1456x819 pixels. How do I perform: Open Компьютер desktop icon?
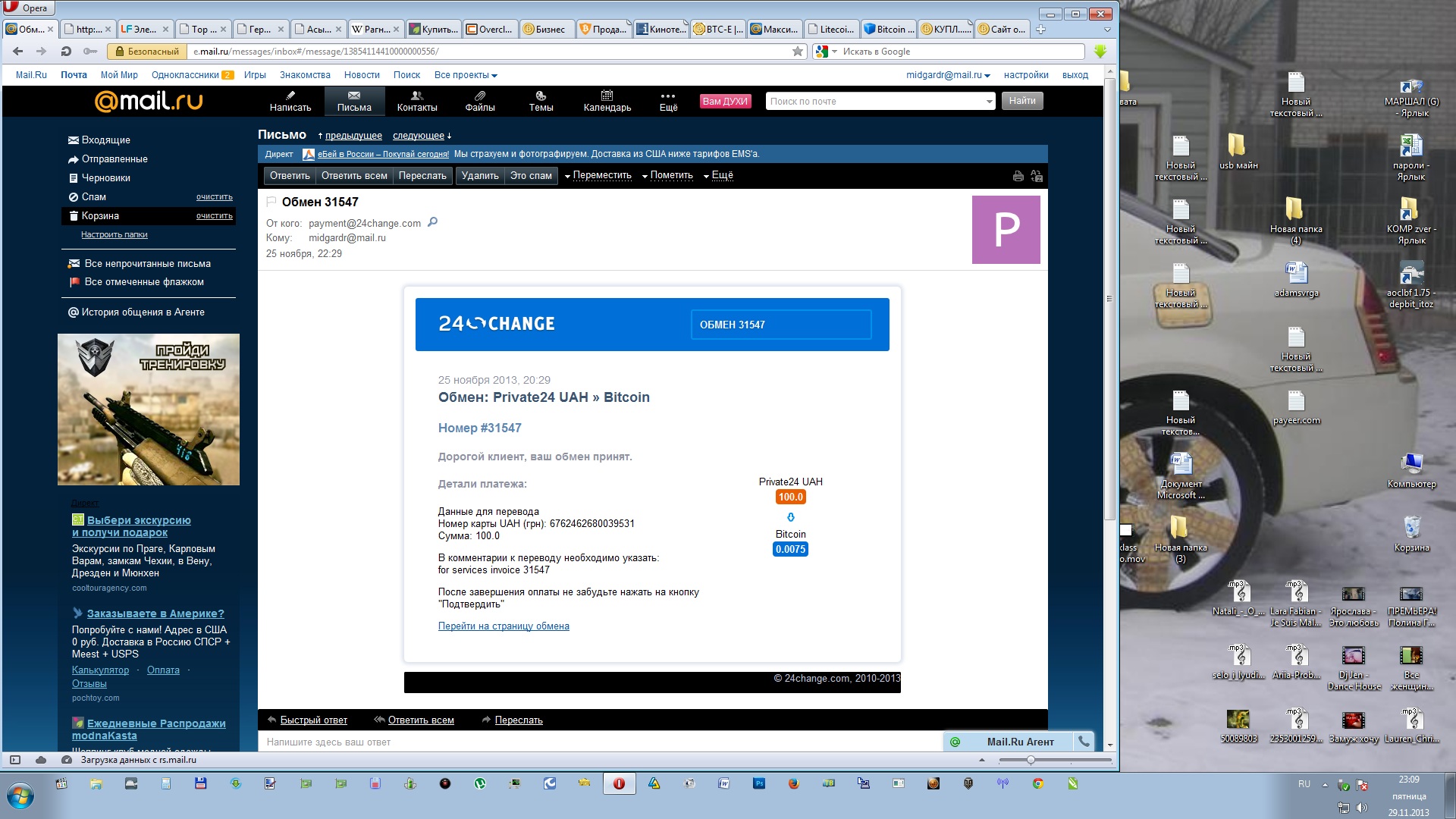[1411, 470]
